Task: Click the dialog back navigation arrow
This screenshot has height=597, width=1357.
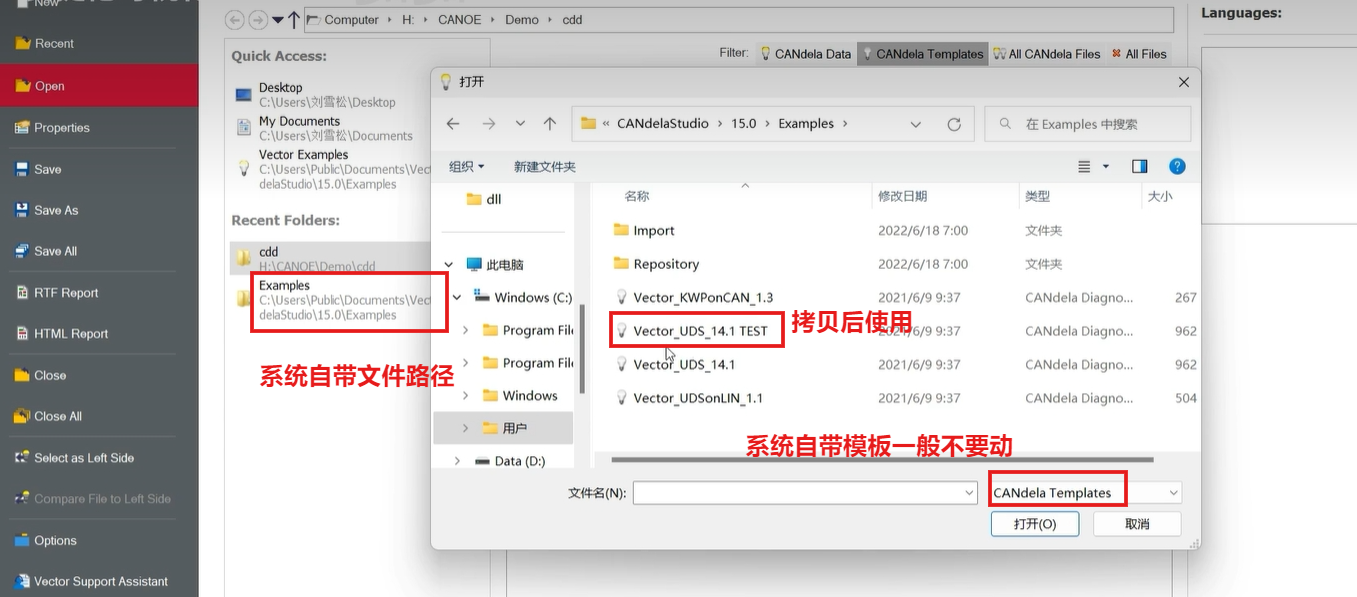Action: 453,124
